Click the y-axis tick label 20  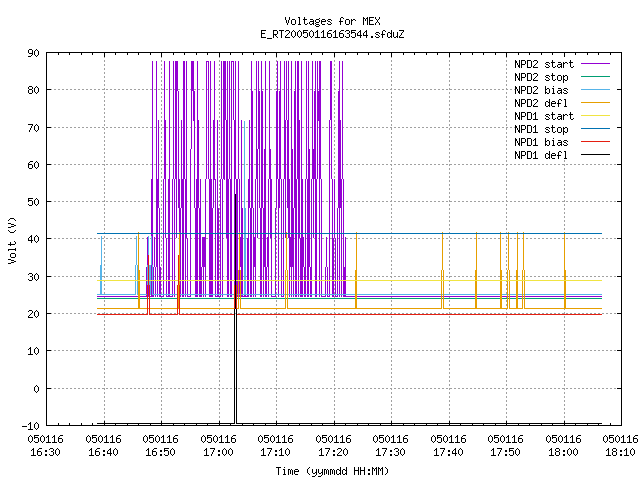pos(33,314)
